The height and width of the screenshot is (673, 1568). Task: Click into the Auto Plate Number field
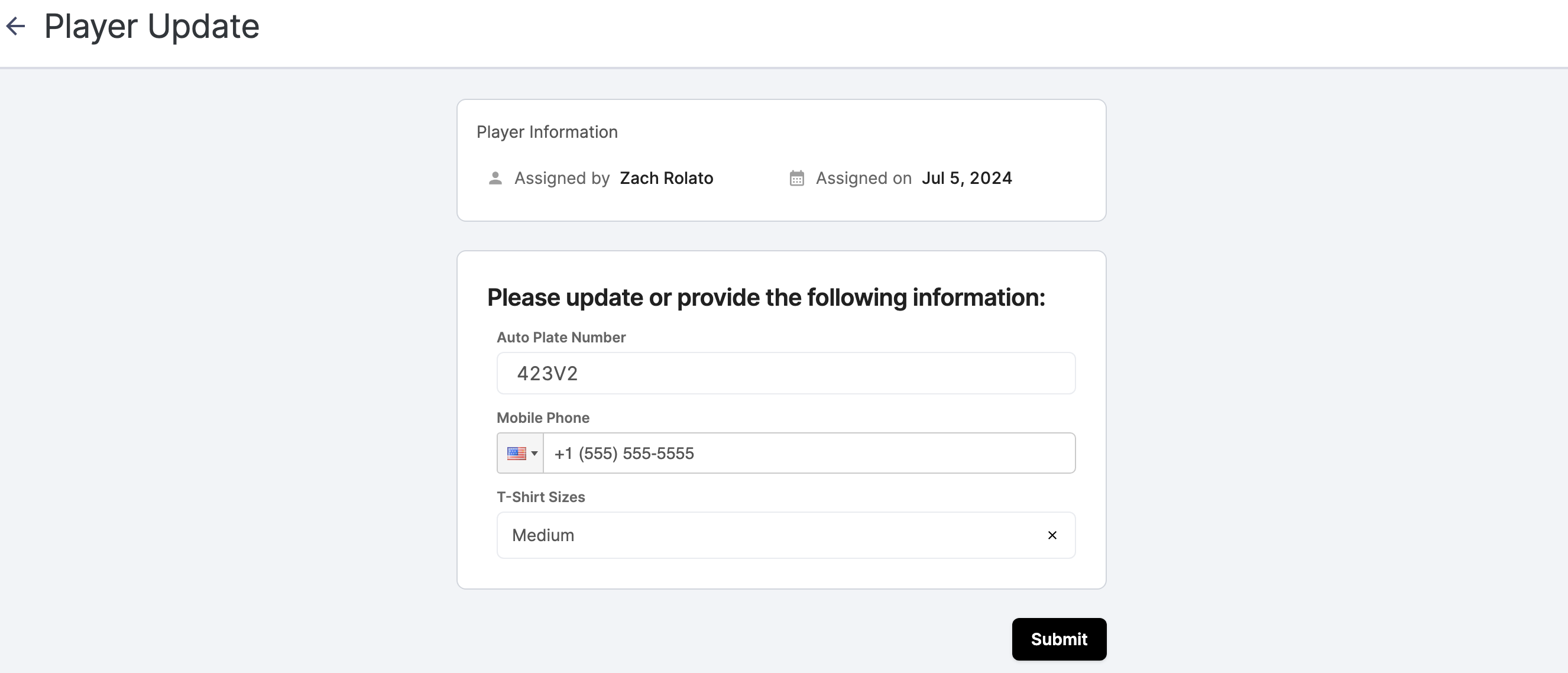click(785, 373)
